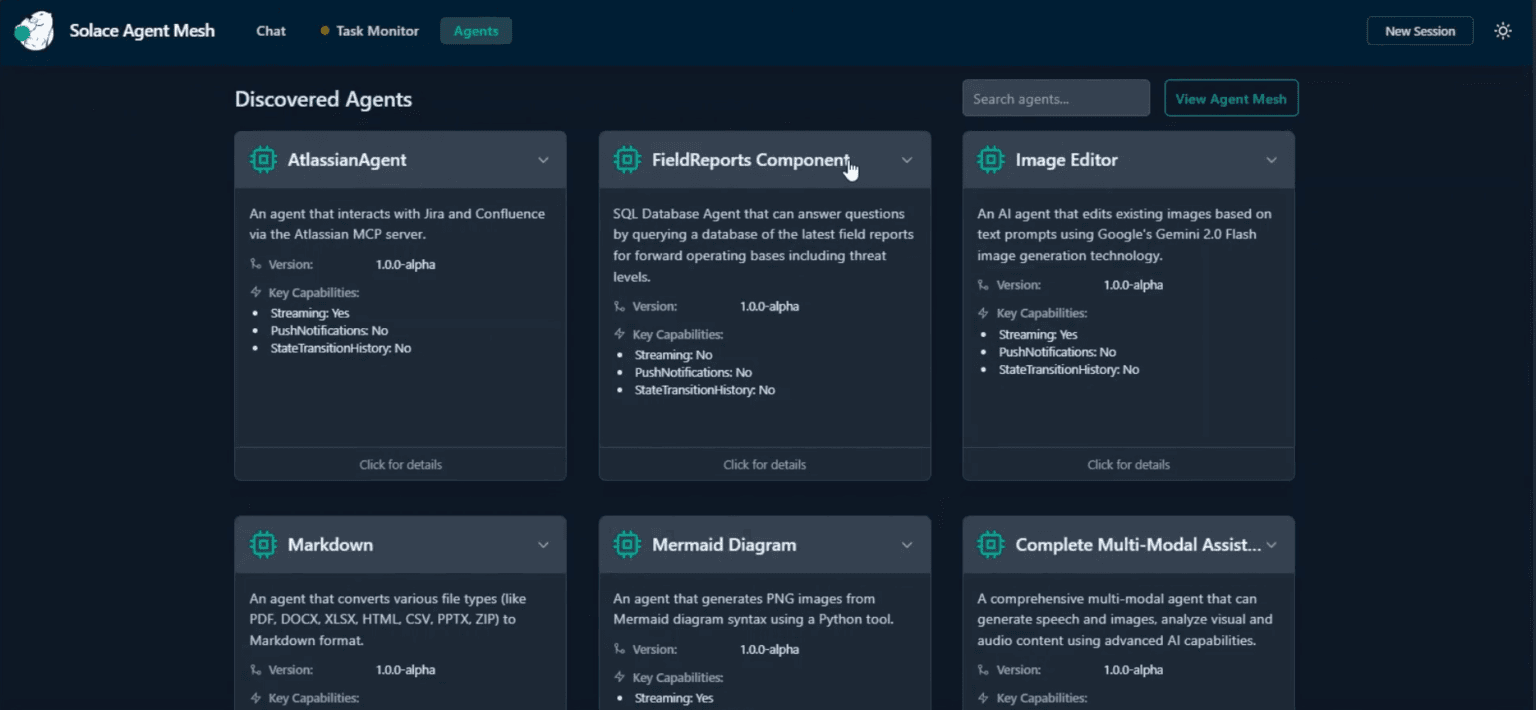
Task: Open the View Agent Mesh view
Action: 1231,98
